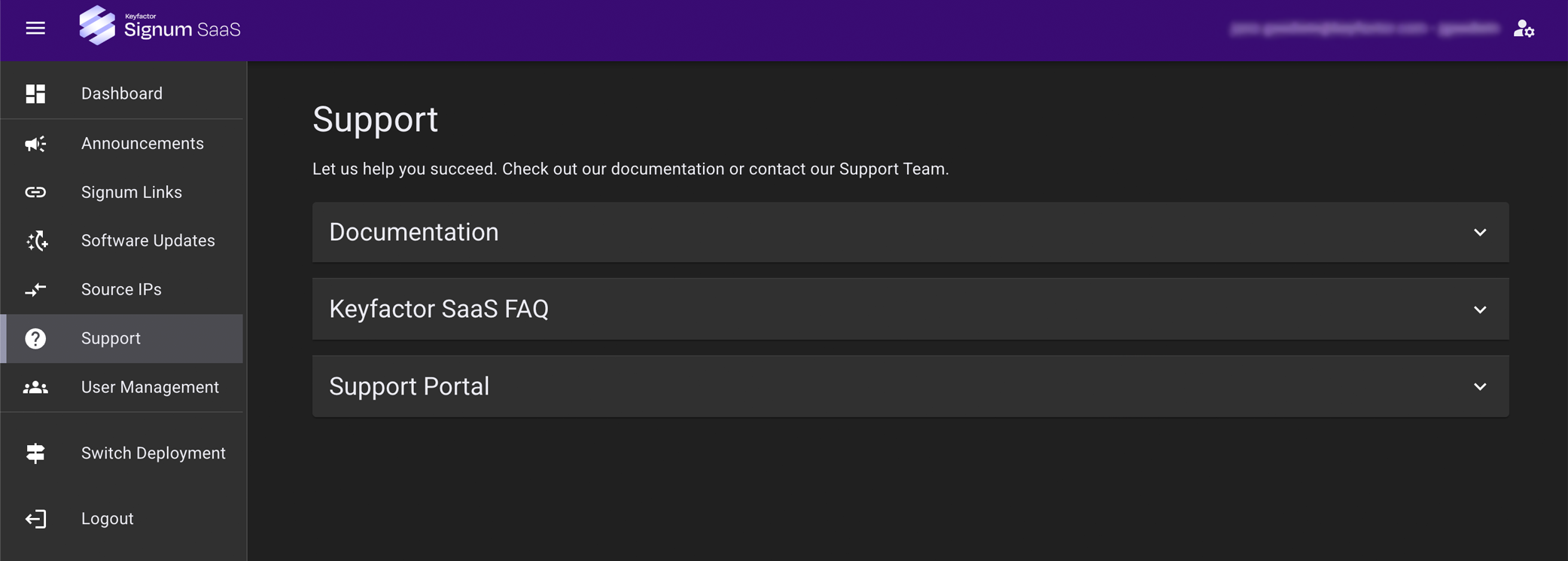This screenshot has width=1568, height=561.
Task: Click the Switch Deployment signpost icon
Action: pos(35,453)
